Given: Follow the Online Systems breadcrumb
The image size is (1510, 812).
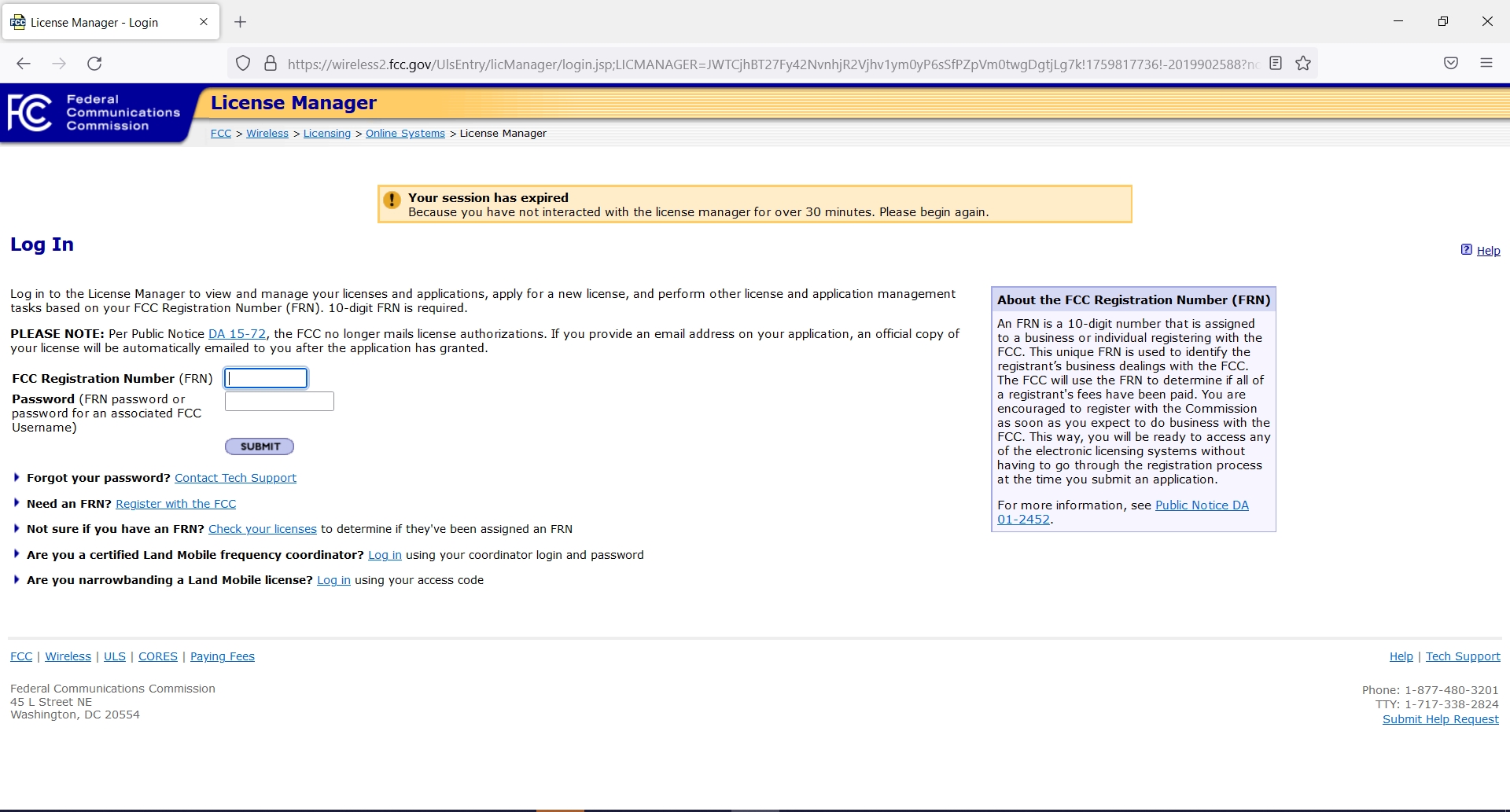Looking at the screenshot, I should tap(405, 133).
